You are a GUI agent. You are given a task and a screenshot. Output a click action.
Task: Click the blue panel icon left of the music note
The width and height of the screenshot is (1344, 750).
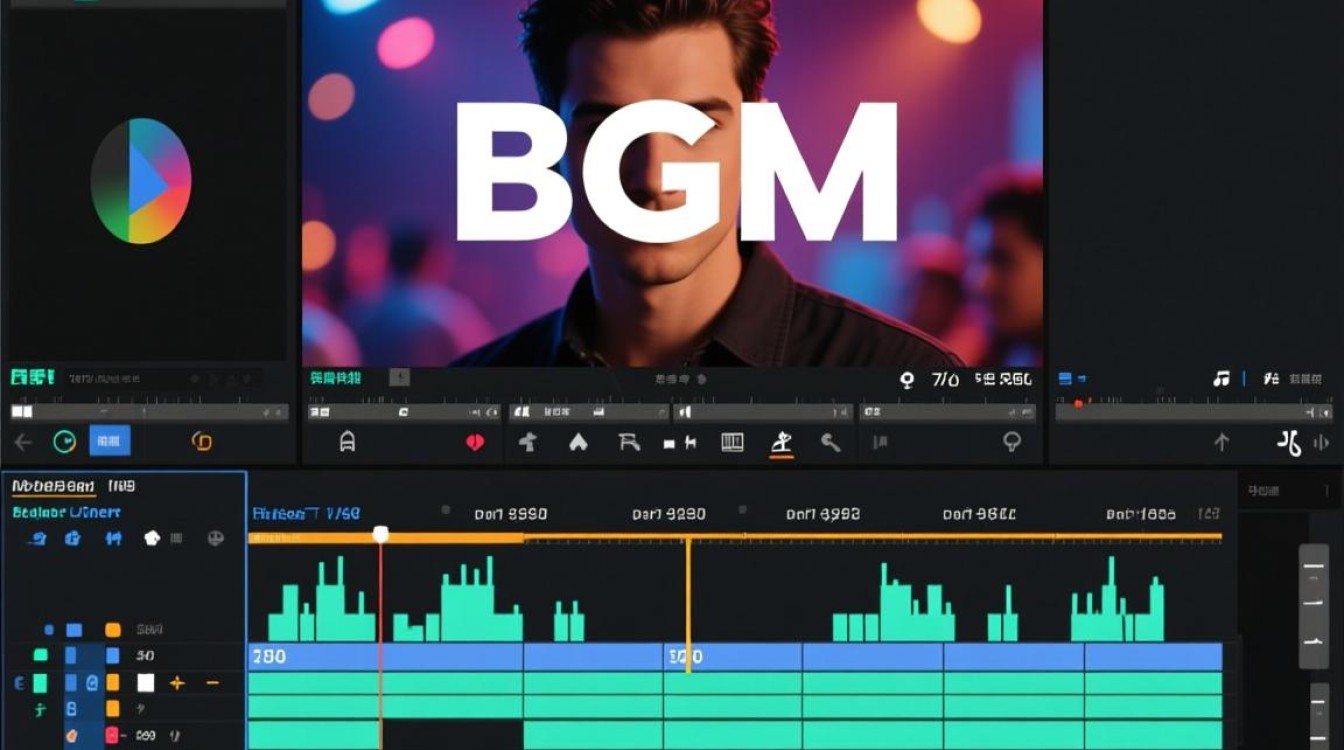[1066, 379]
